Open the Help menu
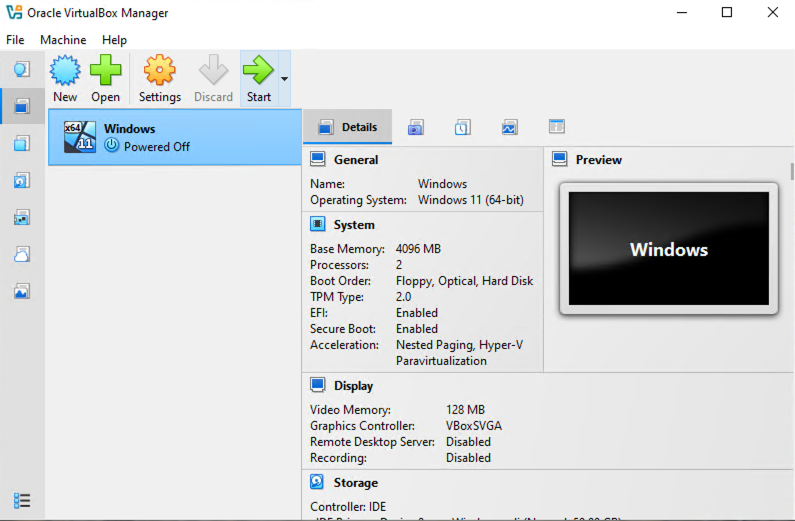The image size is (795, 521). (x=114, y=40)
